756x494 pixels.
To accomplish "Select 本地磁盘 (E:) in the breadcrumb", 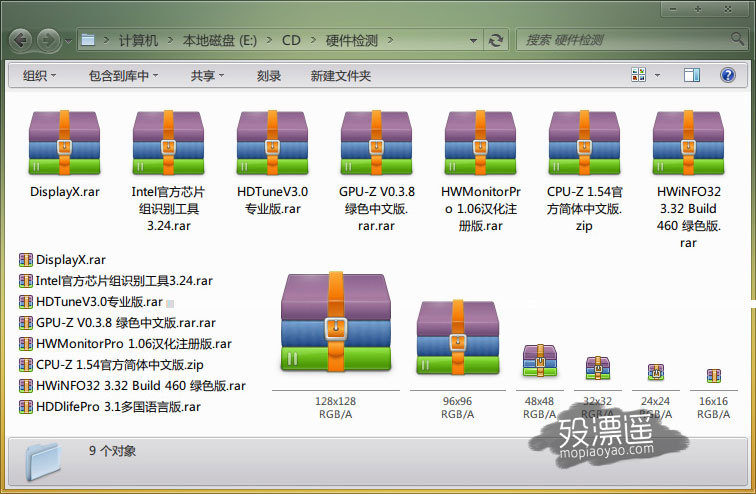I will (x=220, y=40).
